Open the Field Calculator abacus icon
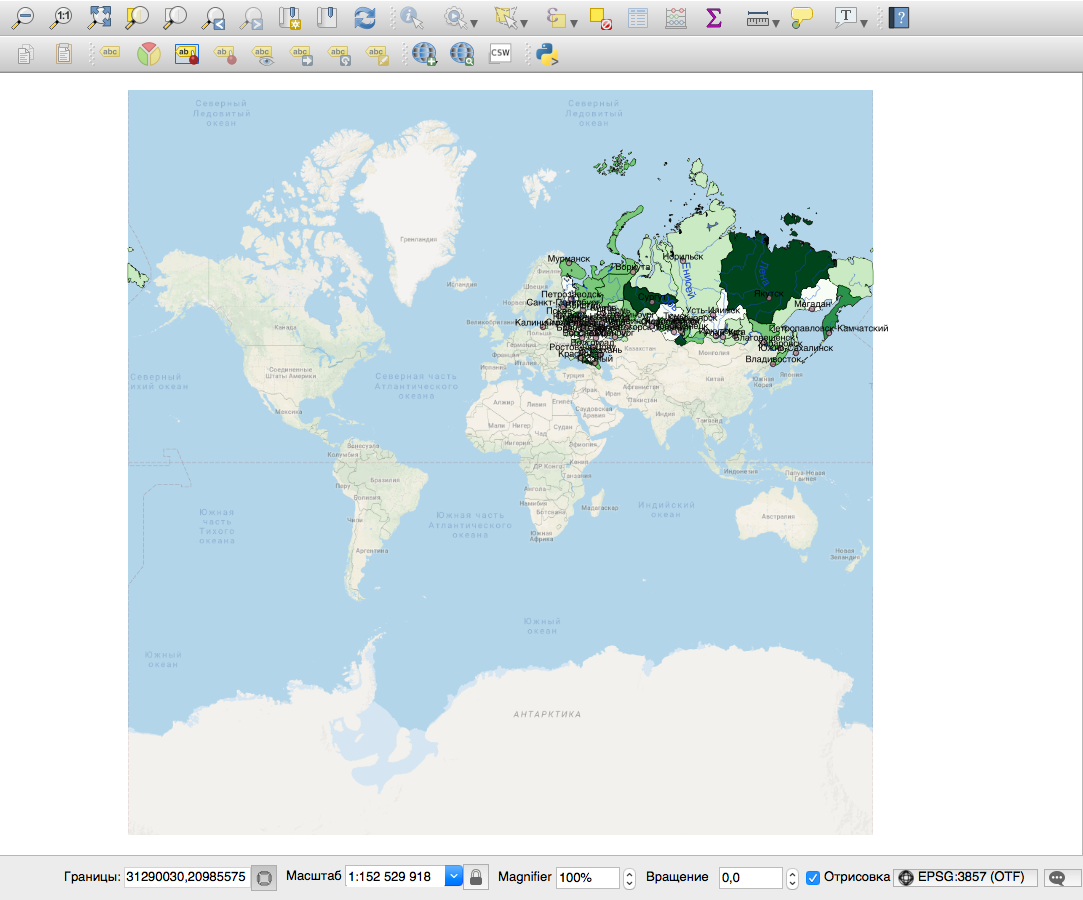 click(x=676, y=17)
